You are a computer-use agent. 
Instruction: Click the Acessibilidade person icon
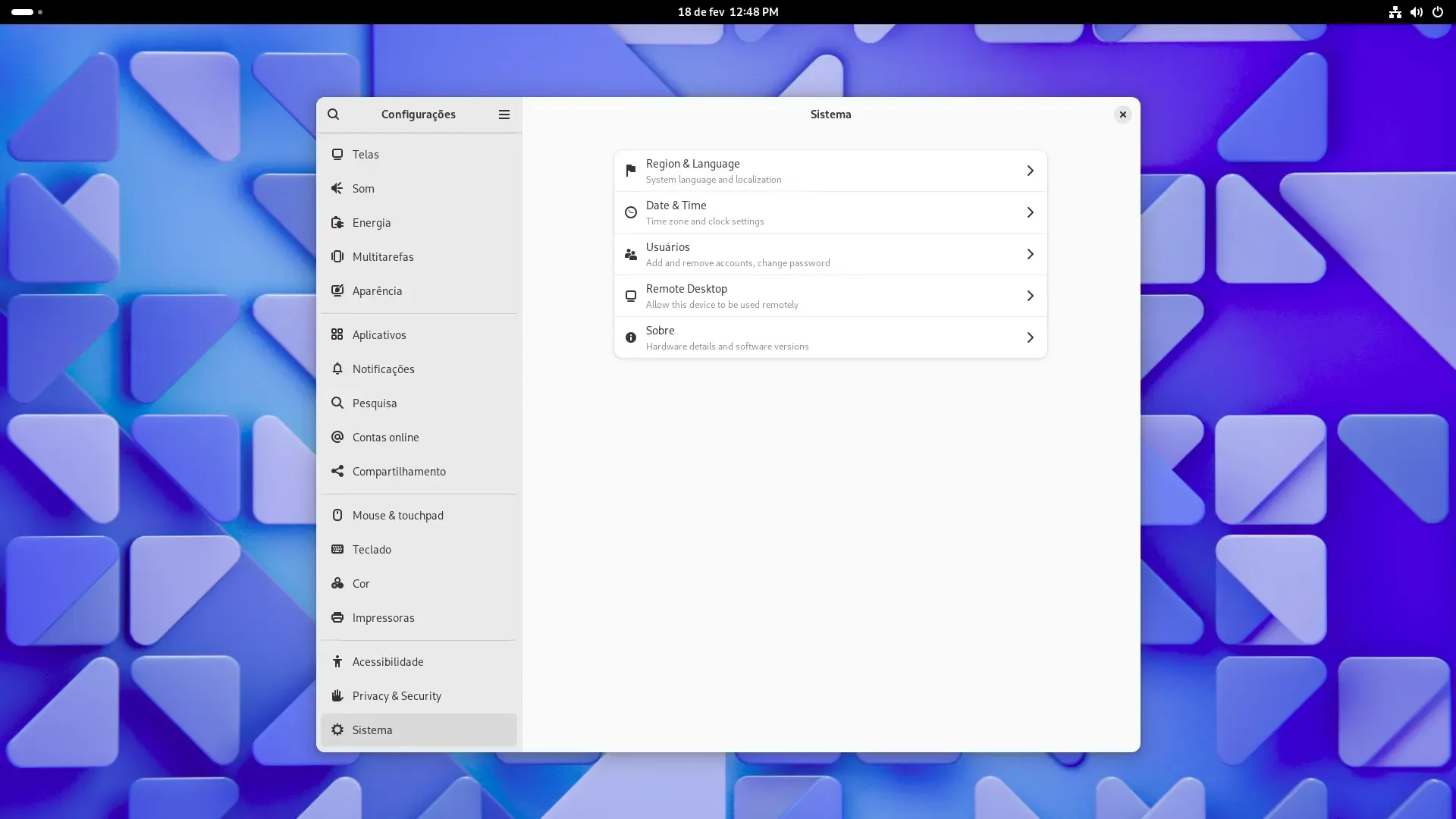pos(337,662)
